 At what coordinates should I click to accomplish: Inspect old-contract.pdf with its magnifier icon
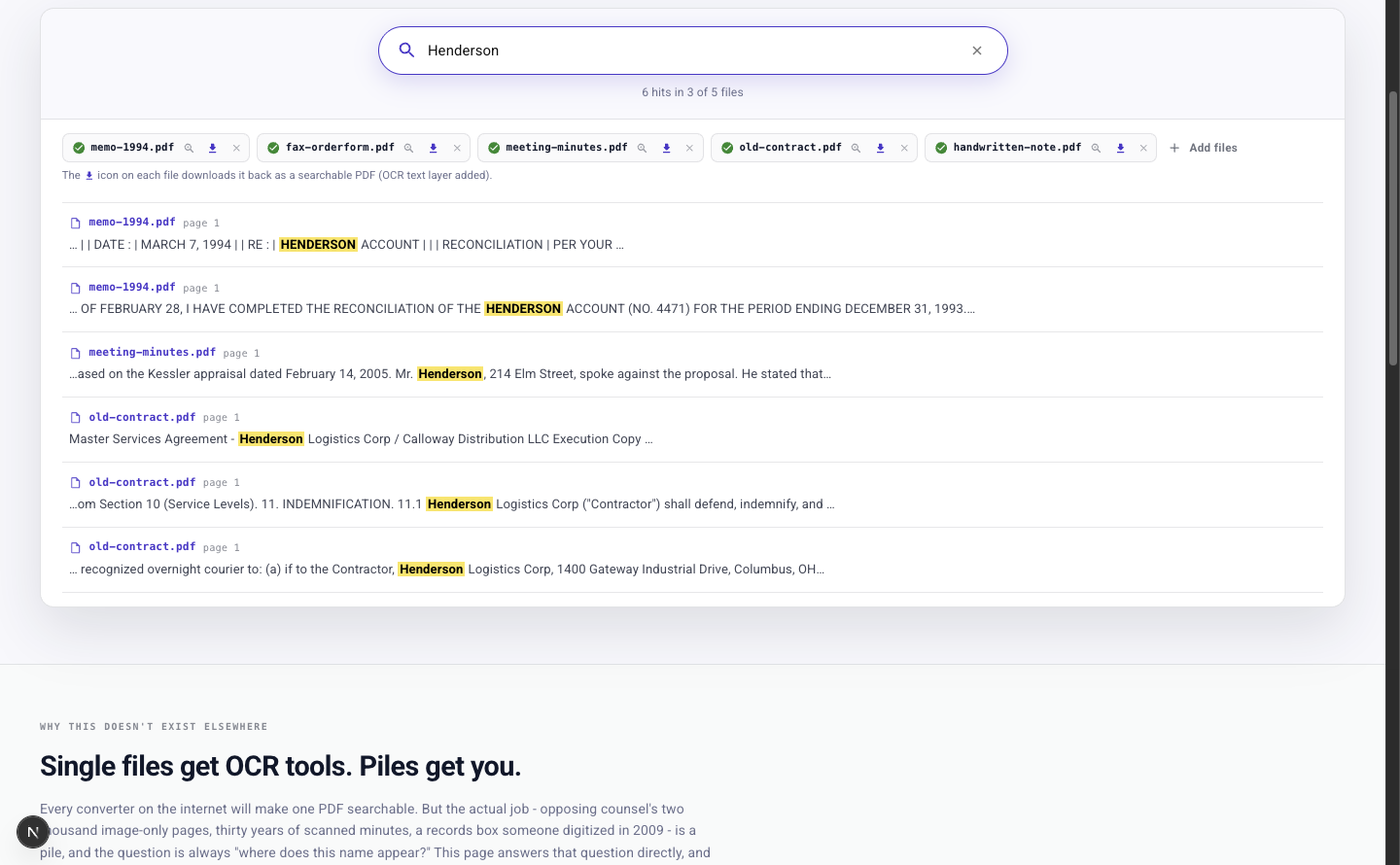(x=857, y=148)
